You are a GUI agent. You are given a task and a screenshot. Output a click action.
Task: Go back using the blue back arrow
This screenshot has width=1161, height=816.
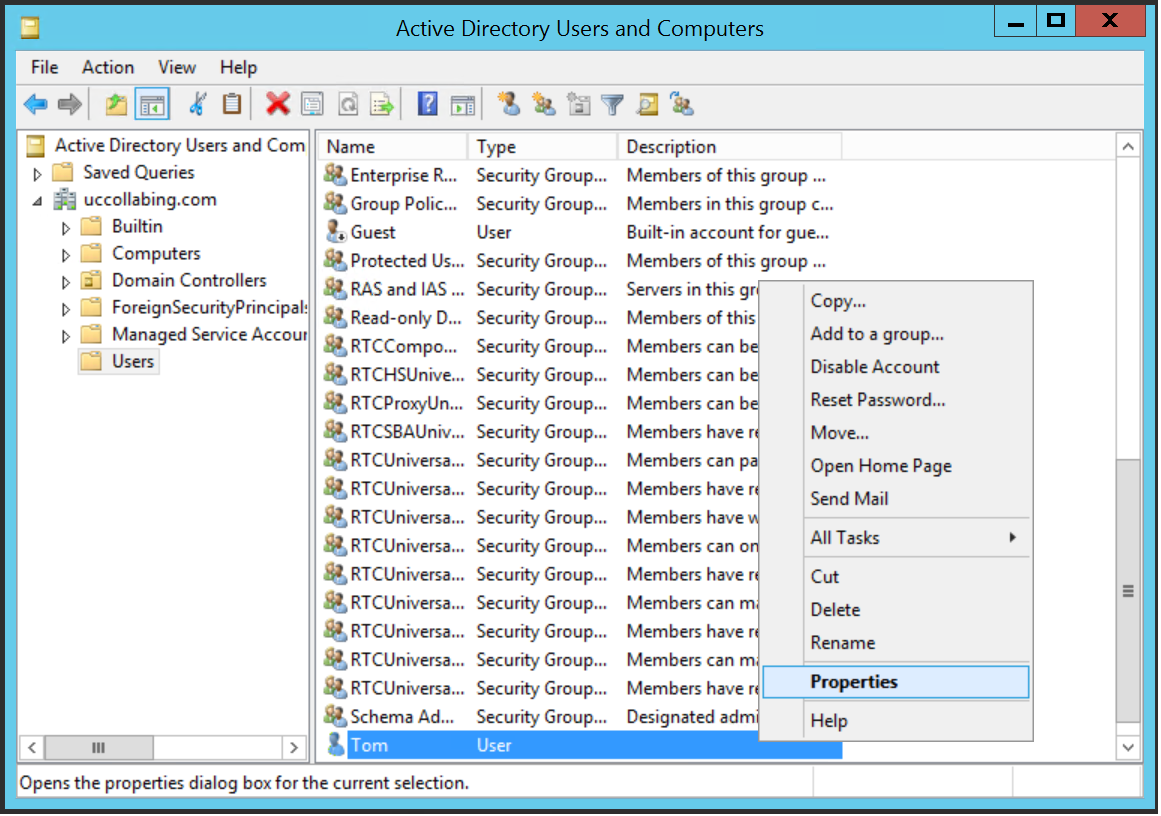coord(35,104)
